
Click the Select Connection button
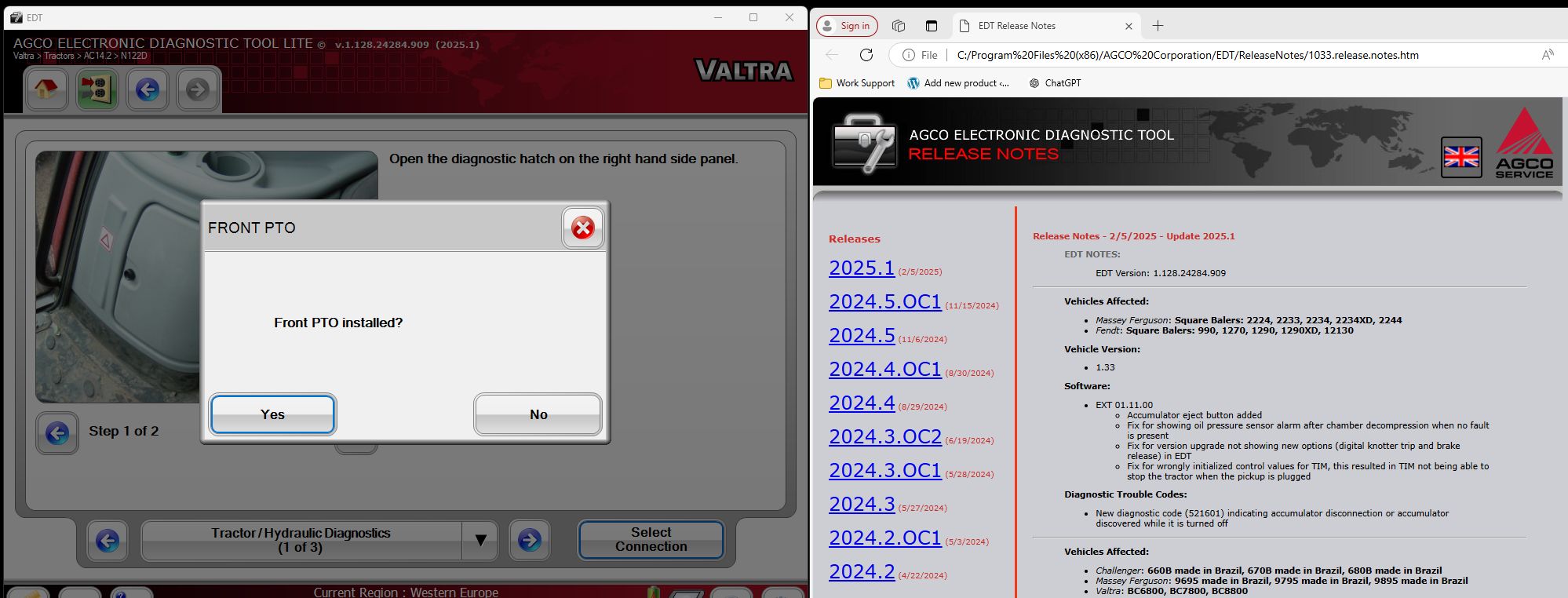point(651,540)
